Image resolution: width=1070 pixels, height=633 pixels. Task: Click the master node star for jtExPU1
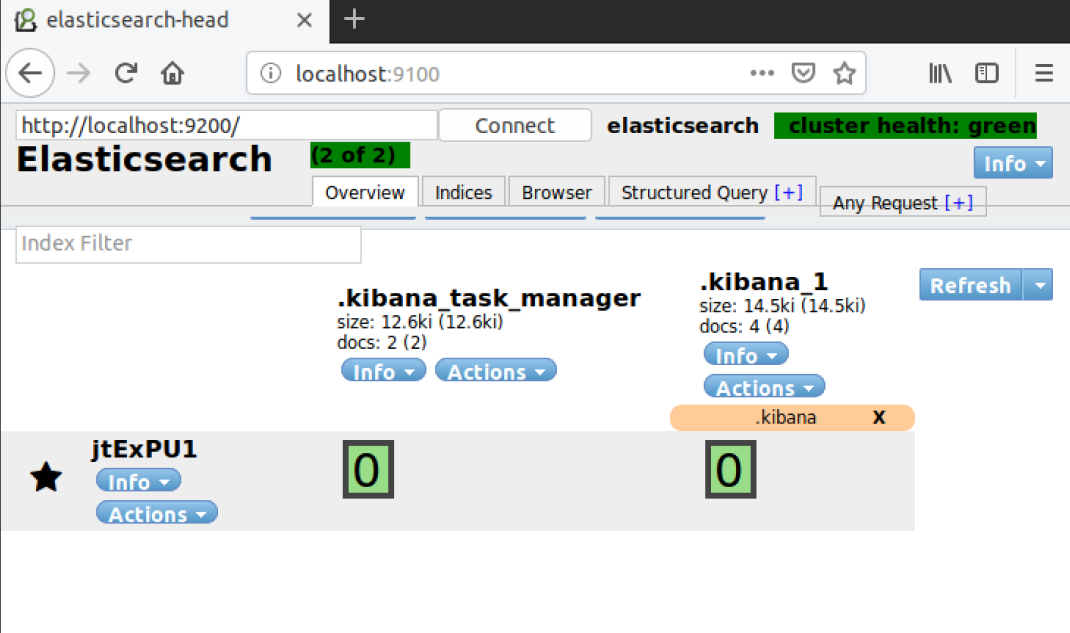[46, 477]
